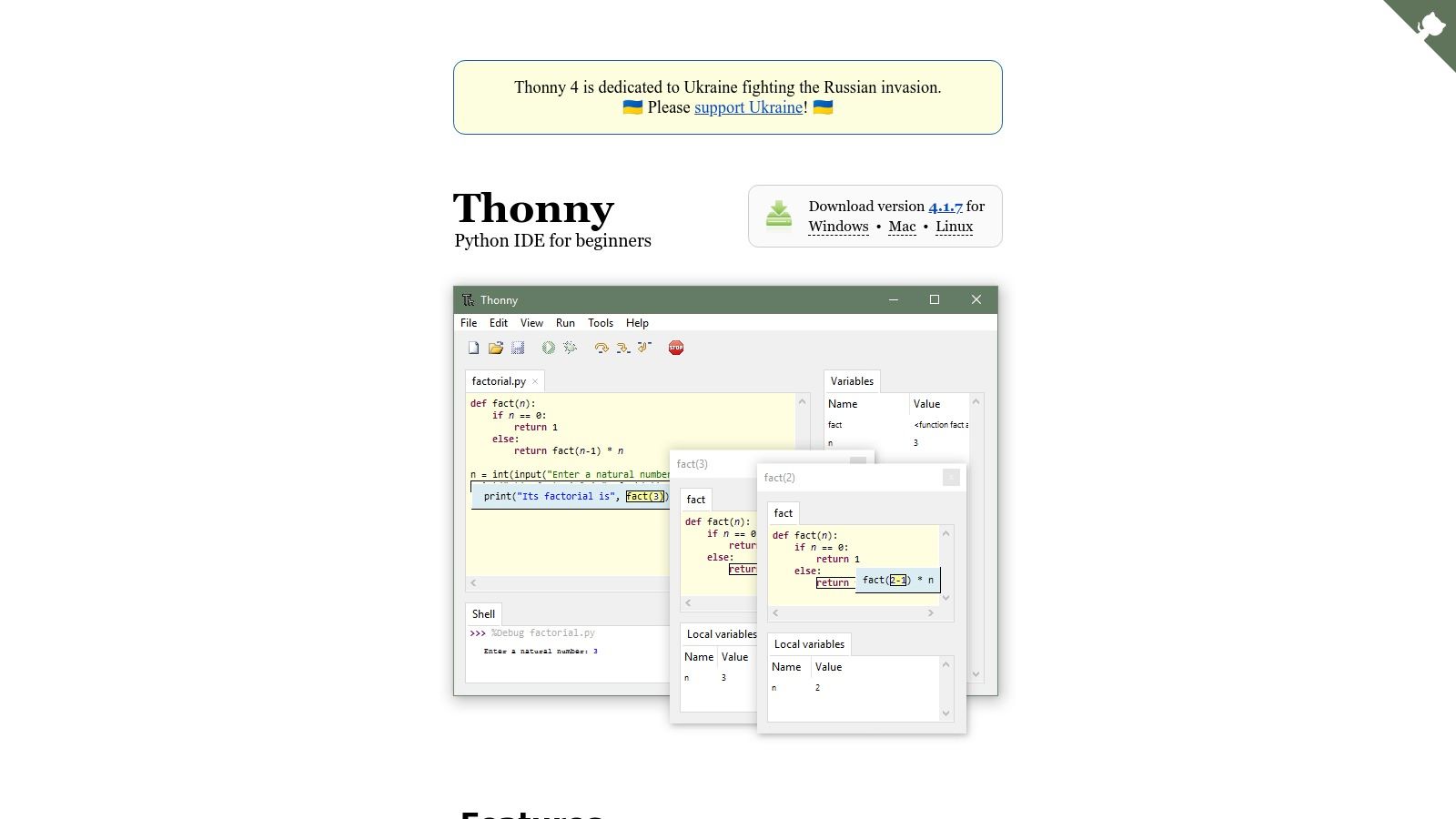Click the green download arrow icon
The width and height of the screenshot is (1456, 819).
tap(778, 215)
